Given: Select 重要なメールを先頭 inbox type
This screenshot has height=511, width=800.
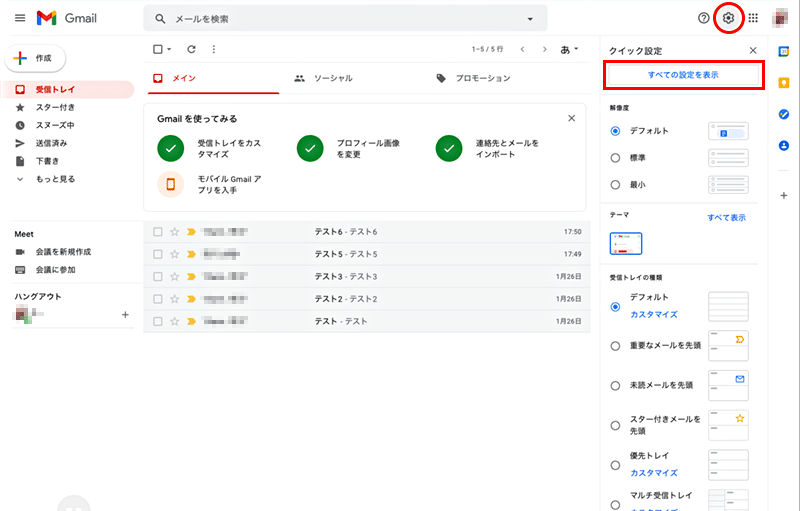Looking at the screenshot, I should 615,346.
